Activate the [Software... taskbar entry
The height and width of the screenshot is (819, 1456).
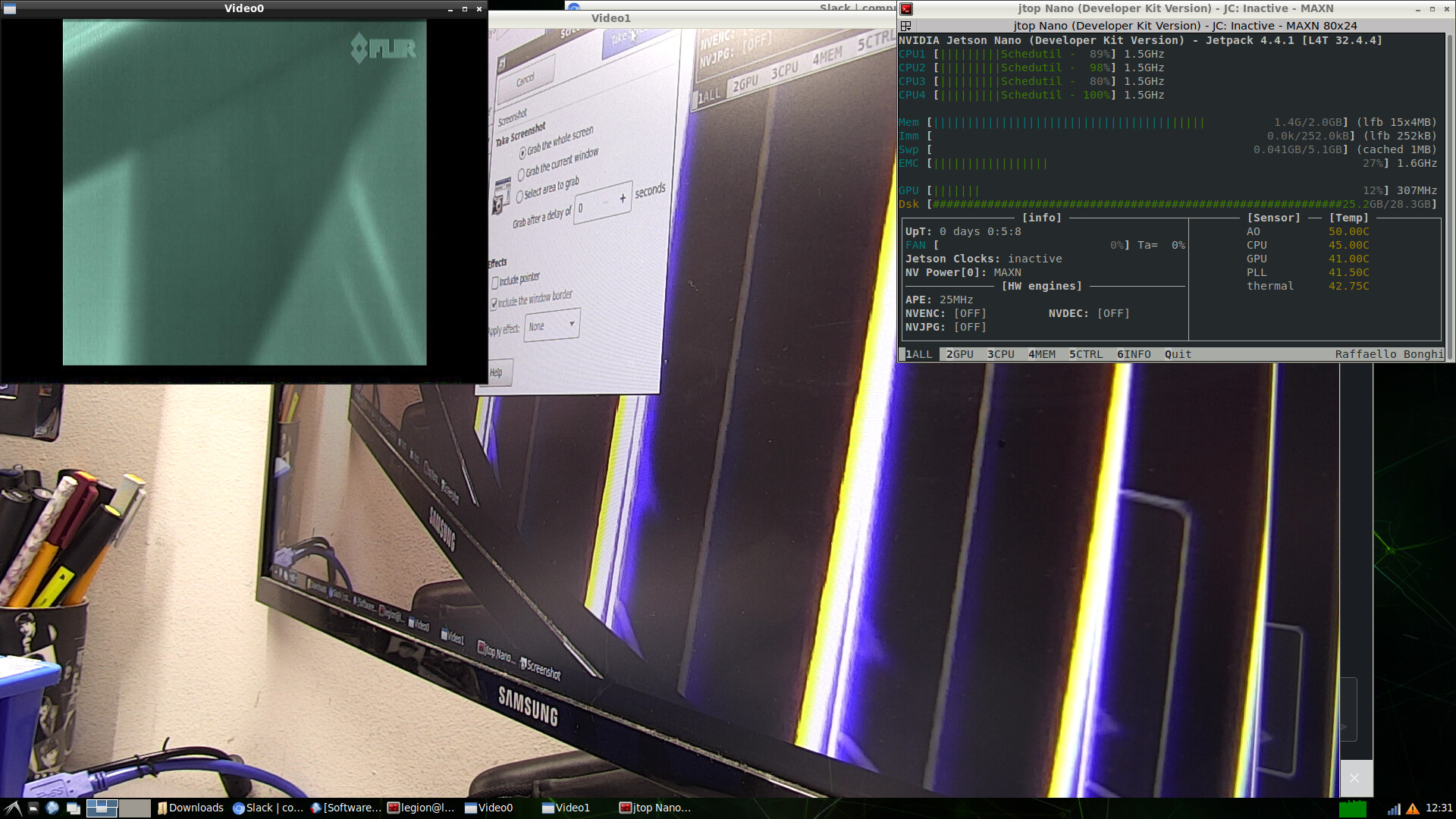coord(346,808)
